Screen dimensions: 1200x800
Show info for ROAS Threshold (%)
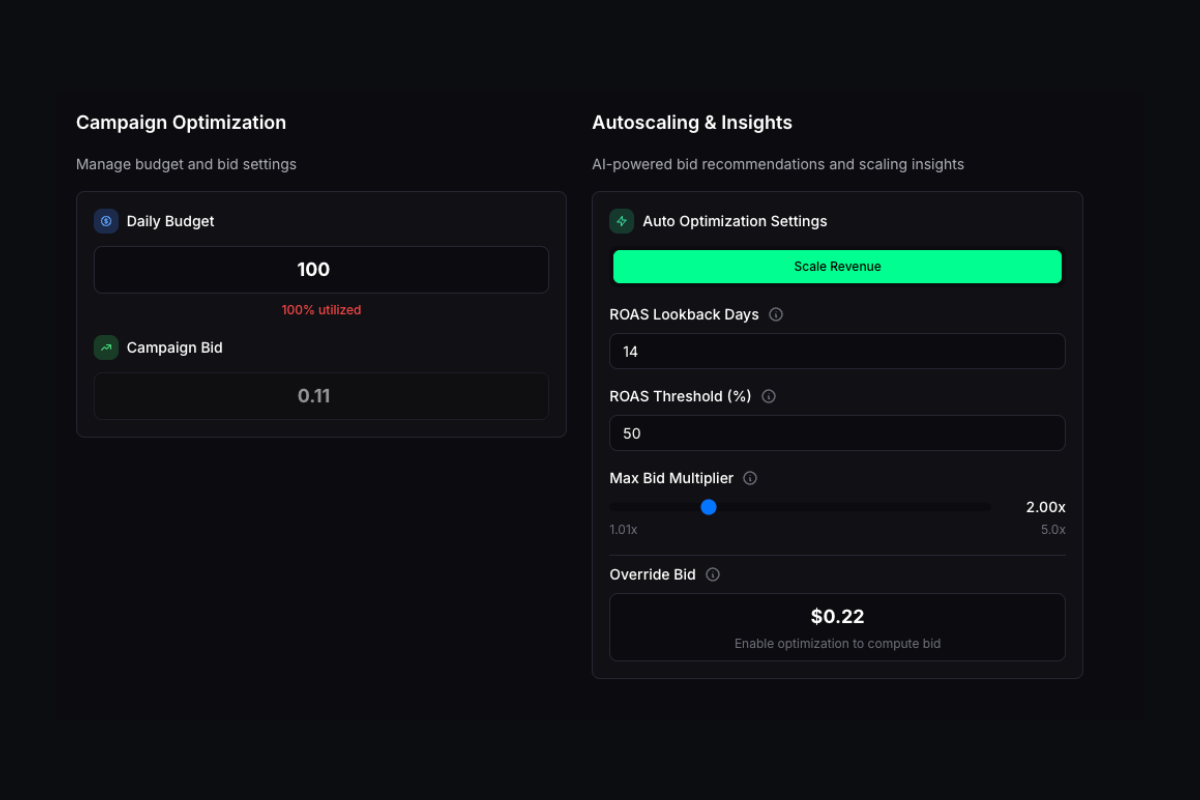pos(769,396)
